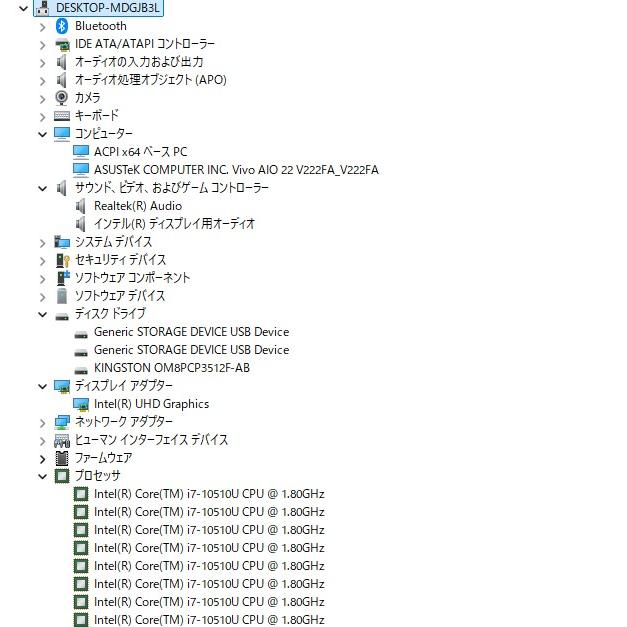The height and width of the screenshot is (627, 627).
Task: Click the key icon beside セキュリティ デバイス
Action: (x=62, y=260)
